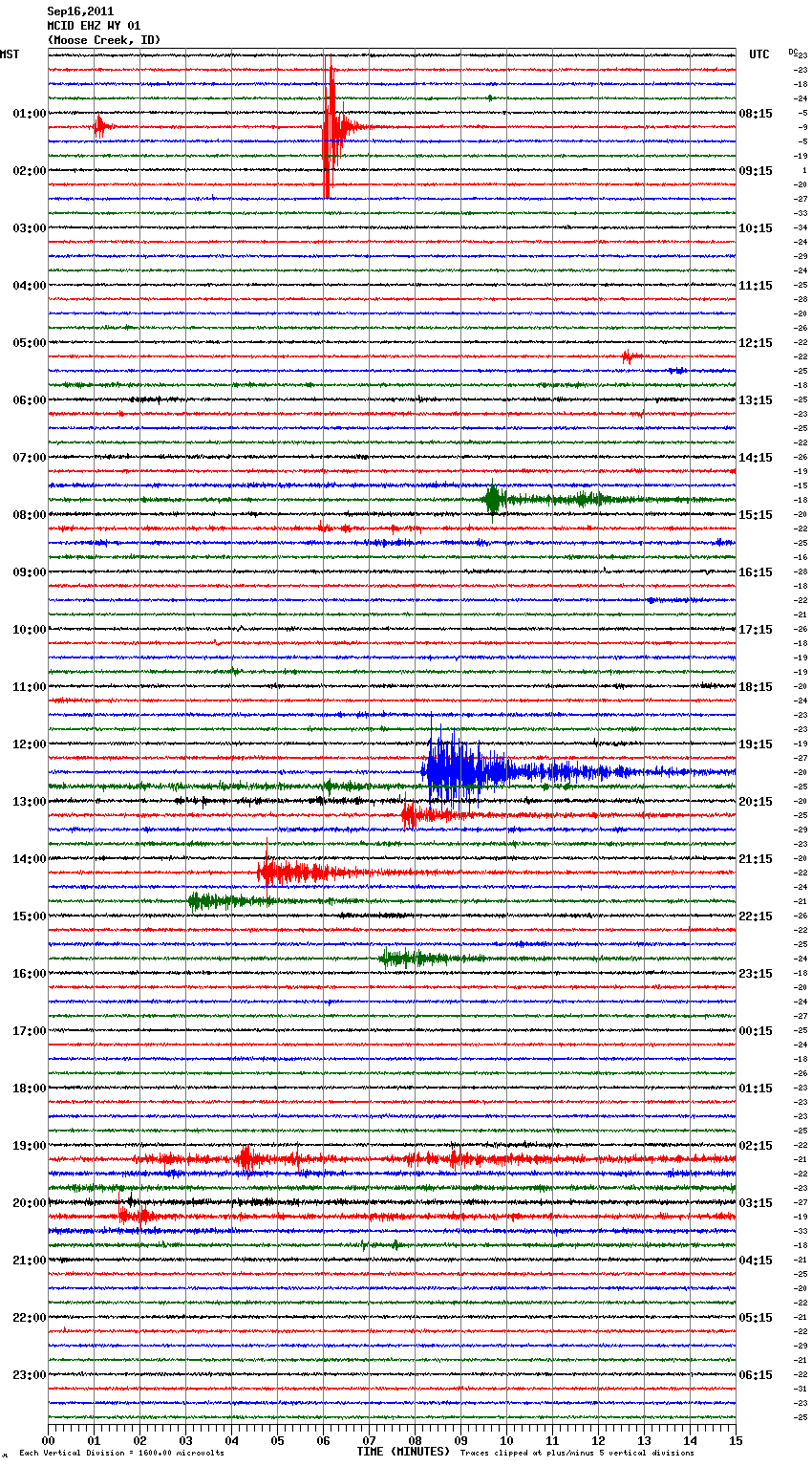The image size is (812, 1466).
Task: Click the 08:00 MST time label
Action: point(29,514)
